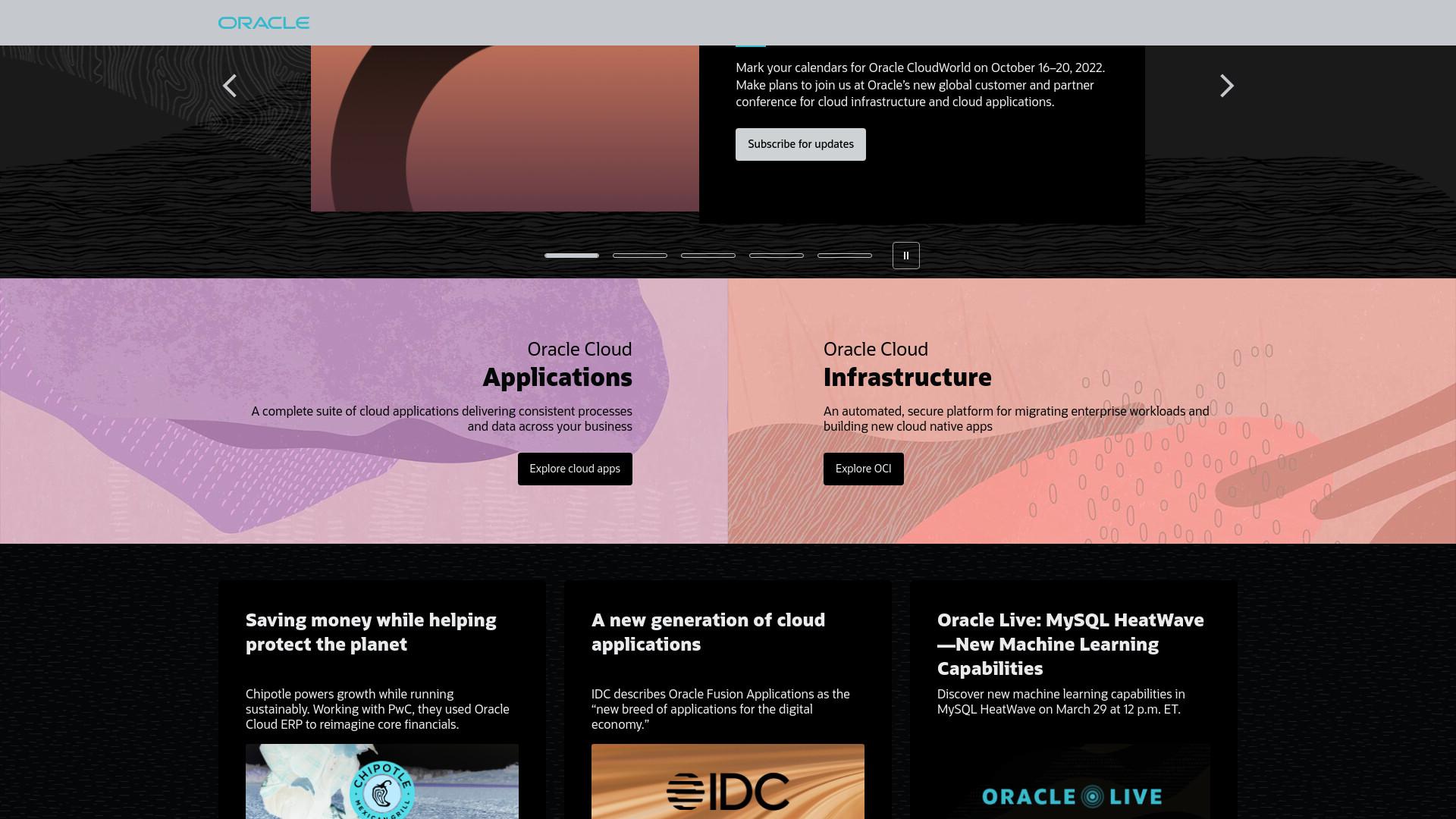This screenshot has height=819, width=1456.
Task: Open 'A new generation of cloud applications' headline
Action: click(x=708, y=632)
